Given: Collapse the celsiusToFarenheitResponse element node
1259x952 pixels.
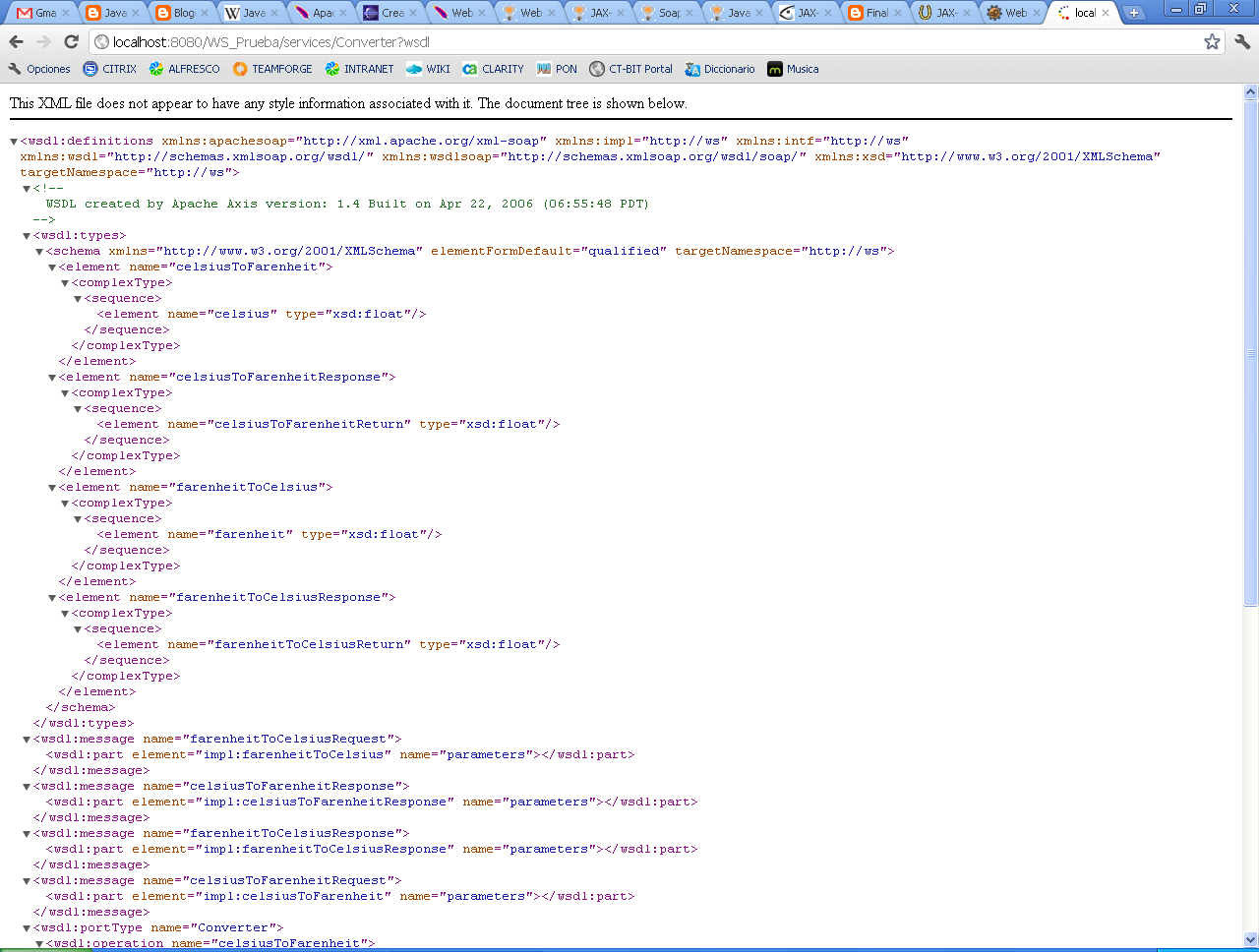Looking at the screenshot, I should [x=52, y=378].
